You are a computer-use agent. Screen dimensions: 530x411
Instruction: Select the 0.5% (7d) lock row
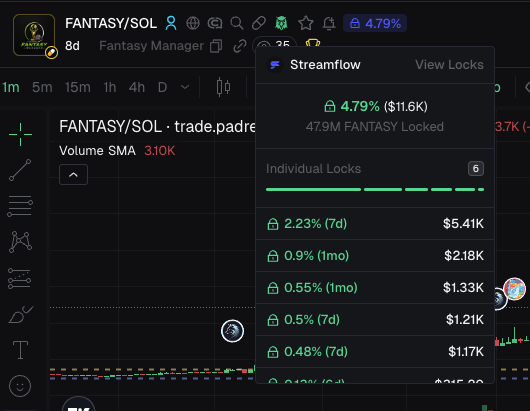[x=375, y=319]
